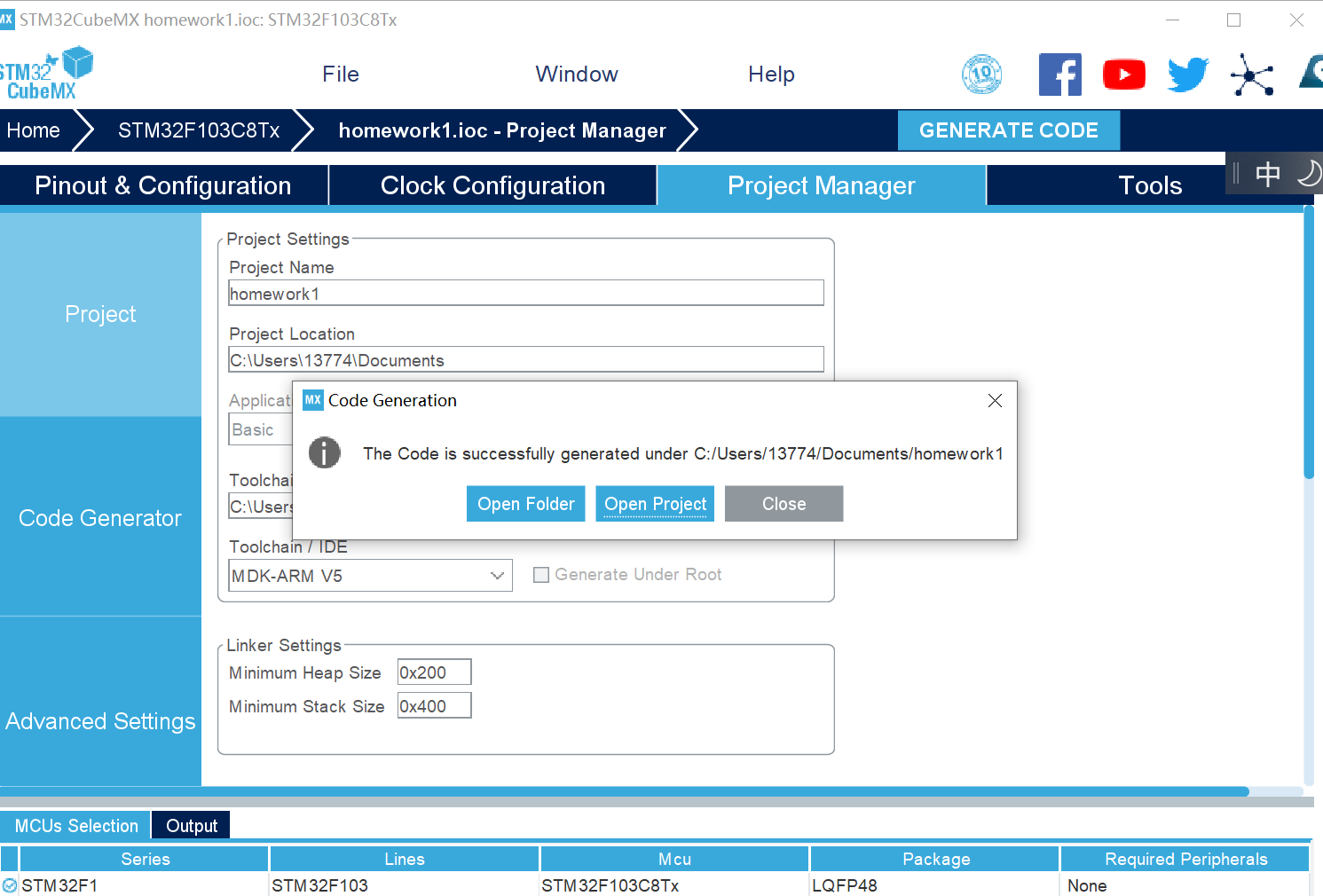Click the Chinese input mode icon

[x=1268, y=174]
